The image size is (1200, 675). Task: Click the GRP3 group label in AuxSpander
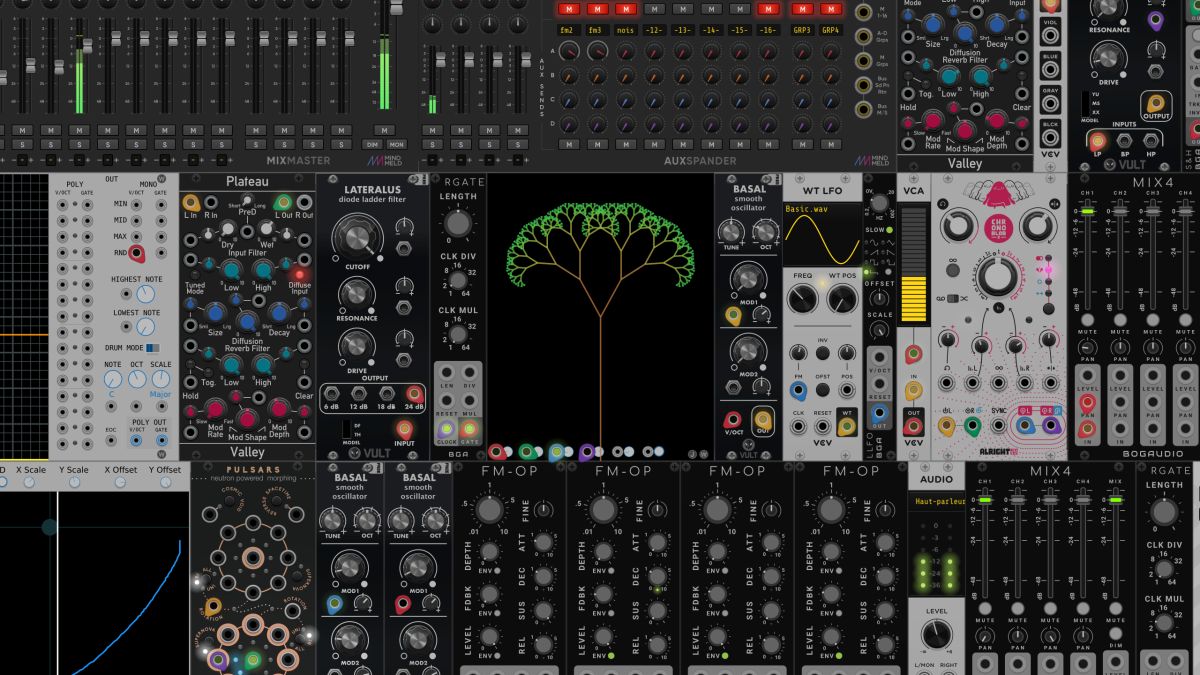point(802,30)
